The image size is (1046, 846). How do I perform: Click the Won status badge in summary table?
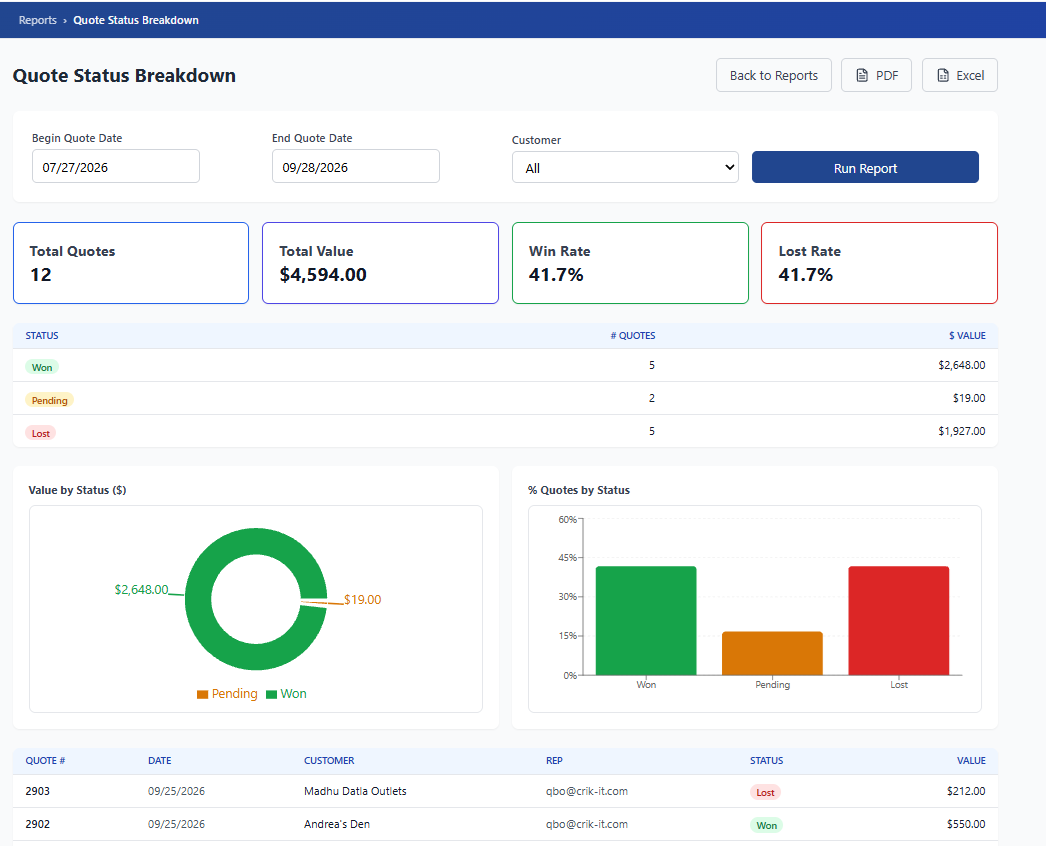click(42, 367)
